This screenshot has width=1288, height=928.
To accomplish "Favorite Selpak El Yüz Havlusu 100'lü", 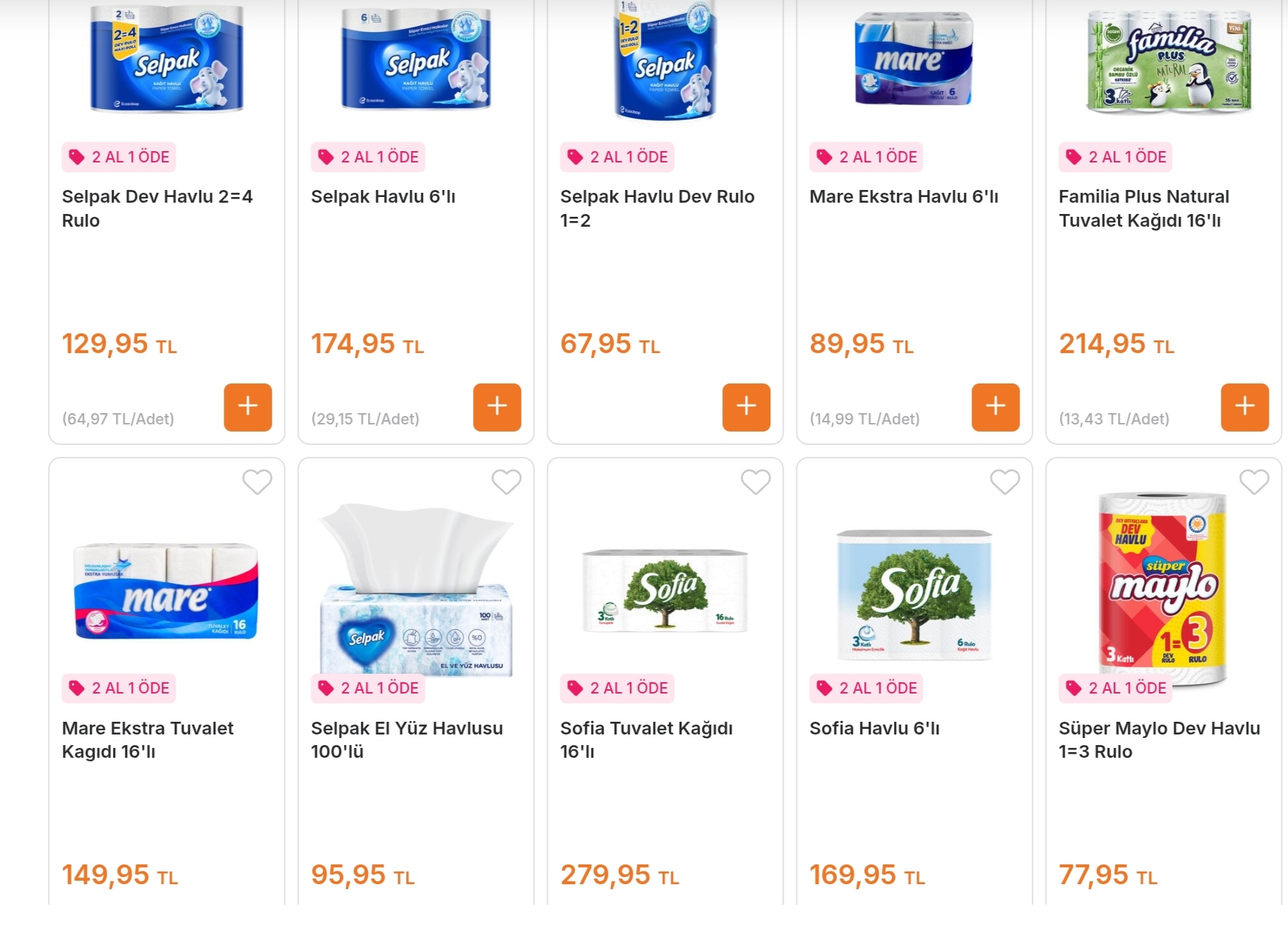I will (506, 482).
